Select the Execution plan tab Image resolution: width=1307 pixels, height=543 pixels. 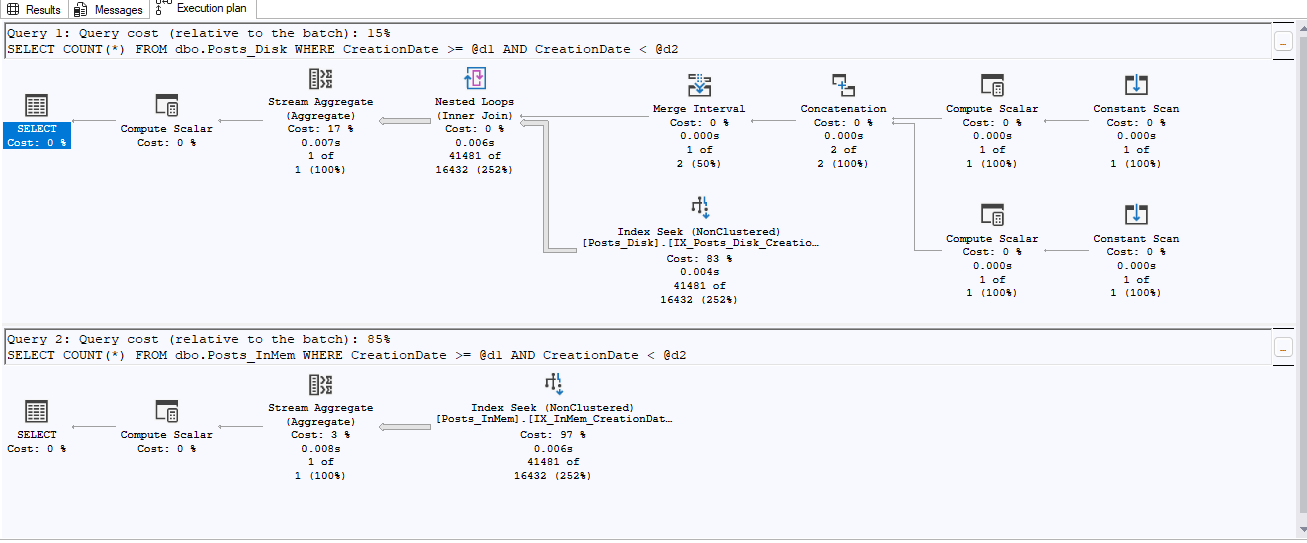(203, 9)
